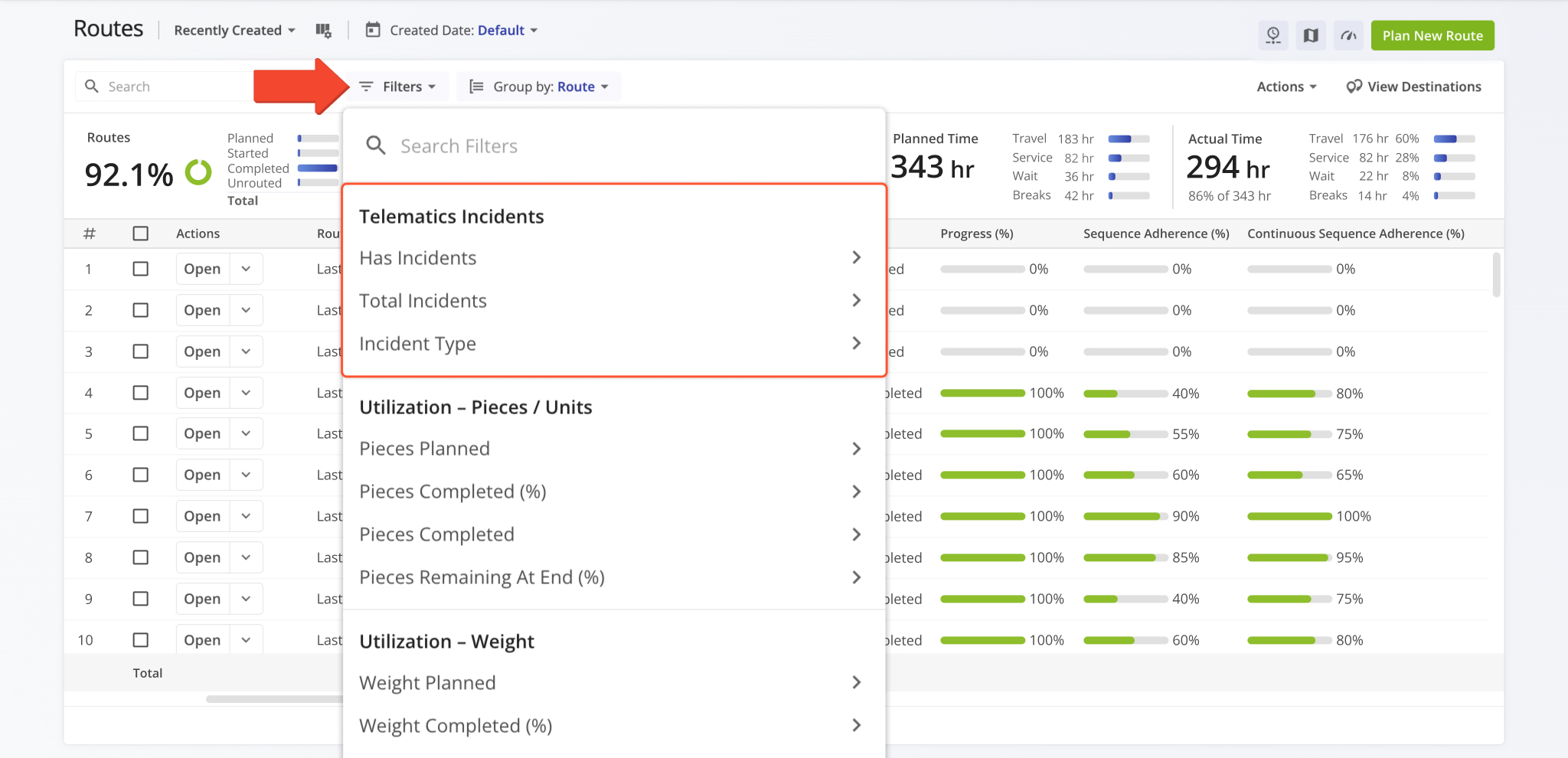Screen dimensions: 1568x758
Task: Click the horizontal scrollbar below the Total row
Action: pos(274,699)
